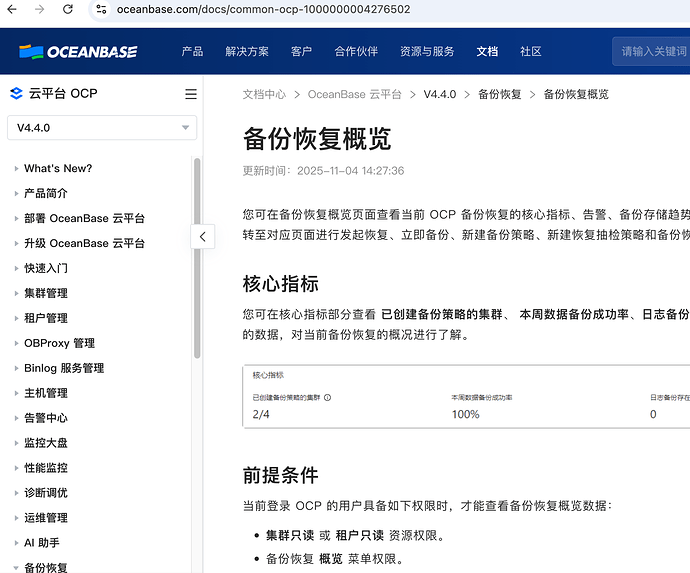Click the OceanBase 云平台 breadcrumb link

(354, 94)
